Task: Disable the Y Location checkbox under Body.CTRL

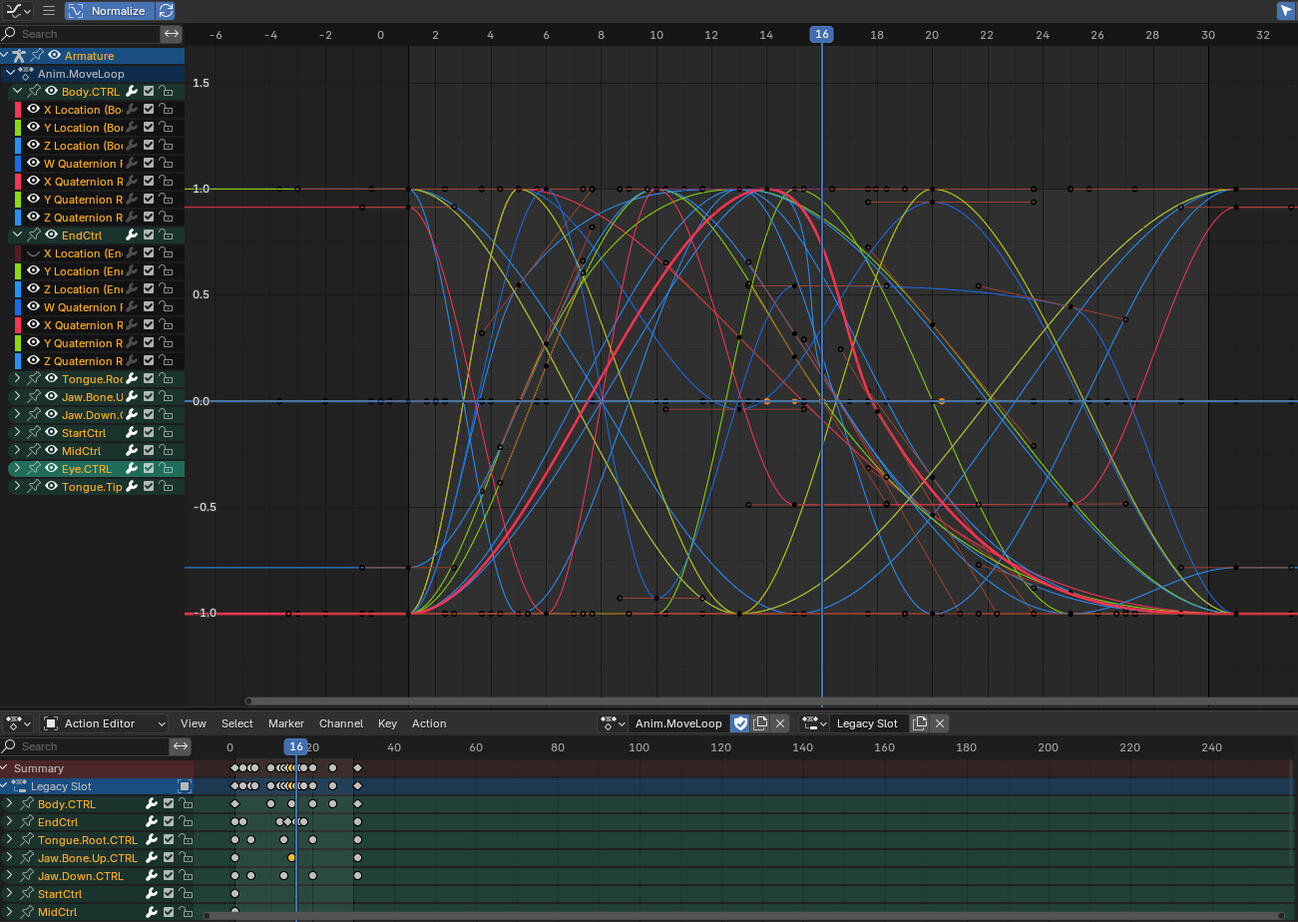Action: pyautogui.click(x=147, y=128)
